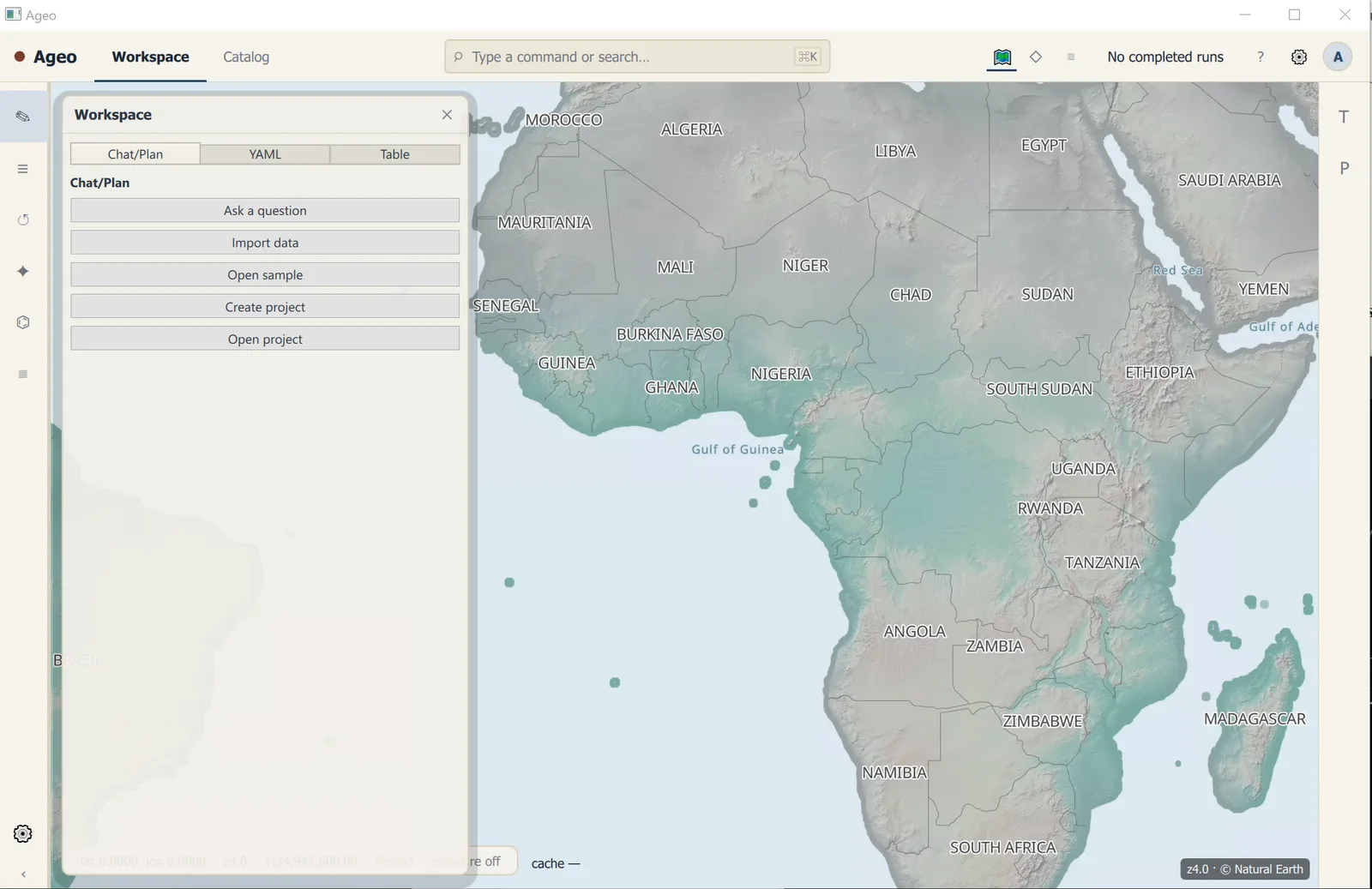The height and width of the screenshot is (889, 1372).
Task: Click the 'No completed runs' status text
Action: point(1164,57)
